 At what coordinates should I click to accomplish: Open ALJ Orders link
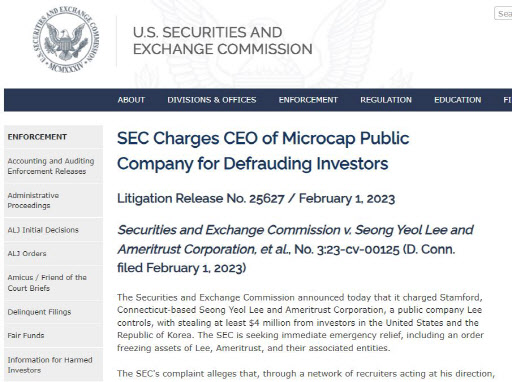[x=27, y=254]
